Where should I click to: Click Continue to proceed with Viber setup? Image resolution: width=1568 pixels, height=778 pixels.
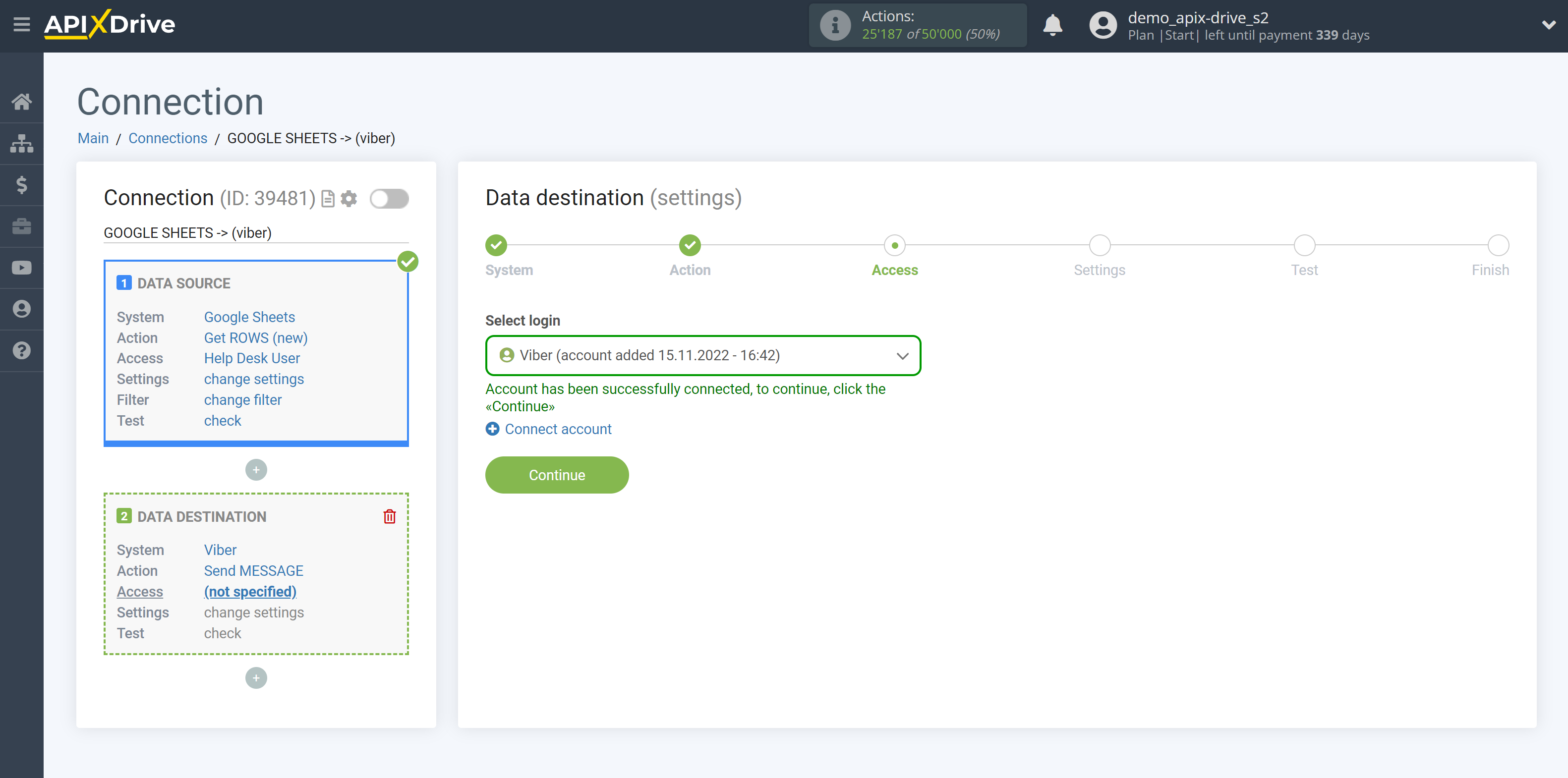click(x=557, y=475)
